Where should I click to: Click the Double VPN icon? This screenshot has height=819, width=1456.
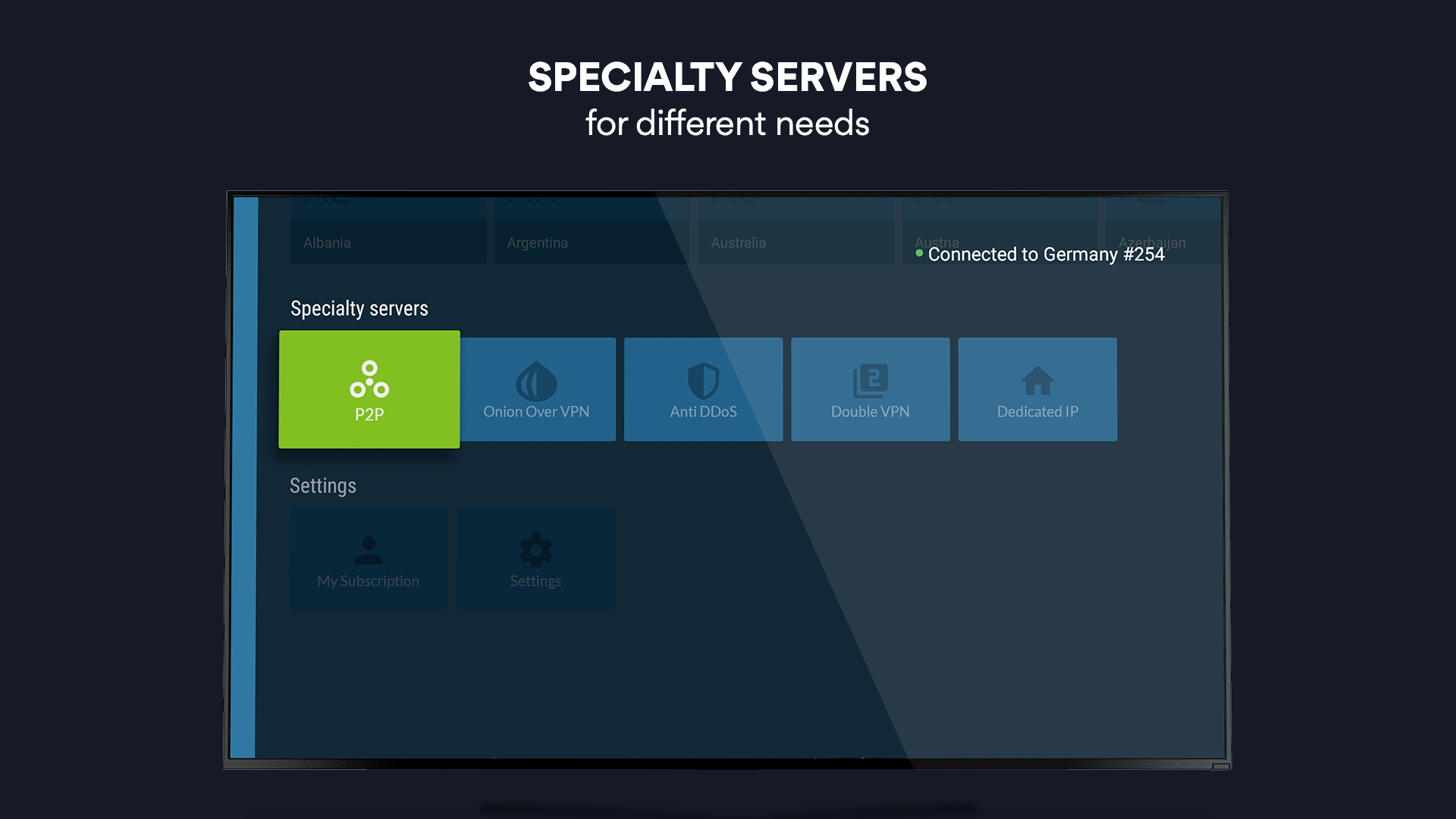(871, 381)
